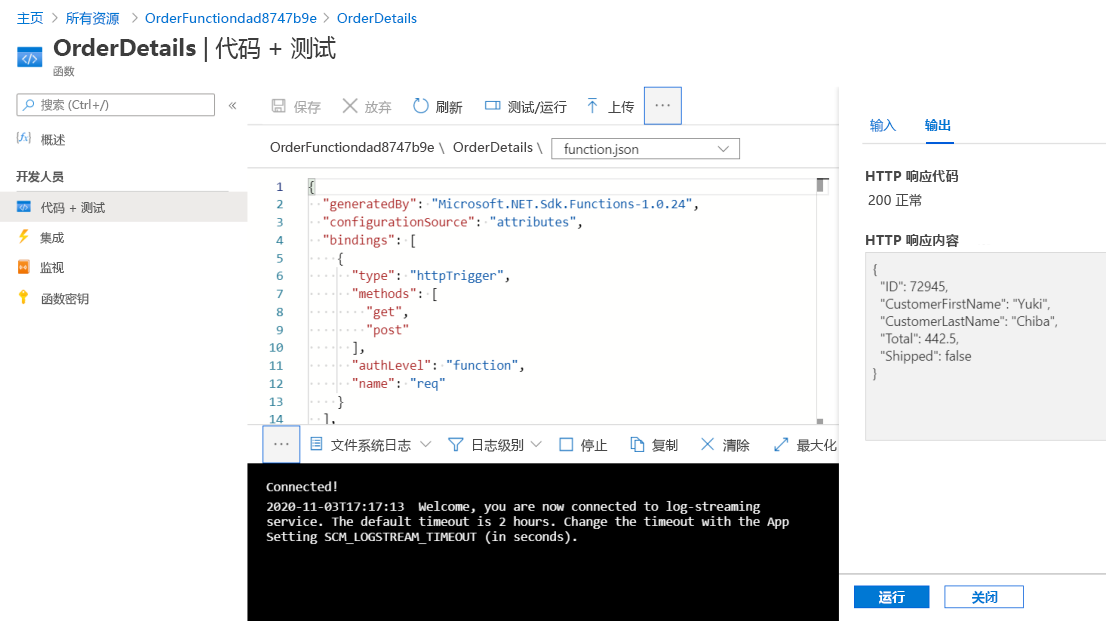Click the Upload (上传) arrow icon
Screen dimensions: 1106x621
coord(592,106)
